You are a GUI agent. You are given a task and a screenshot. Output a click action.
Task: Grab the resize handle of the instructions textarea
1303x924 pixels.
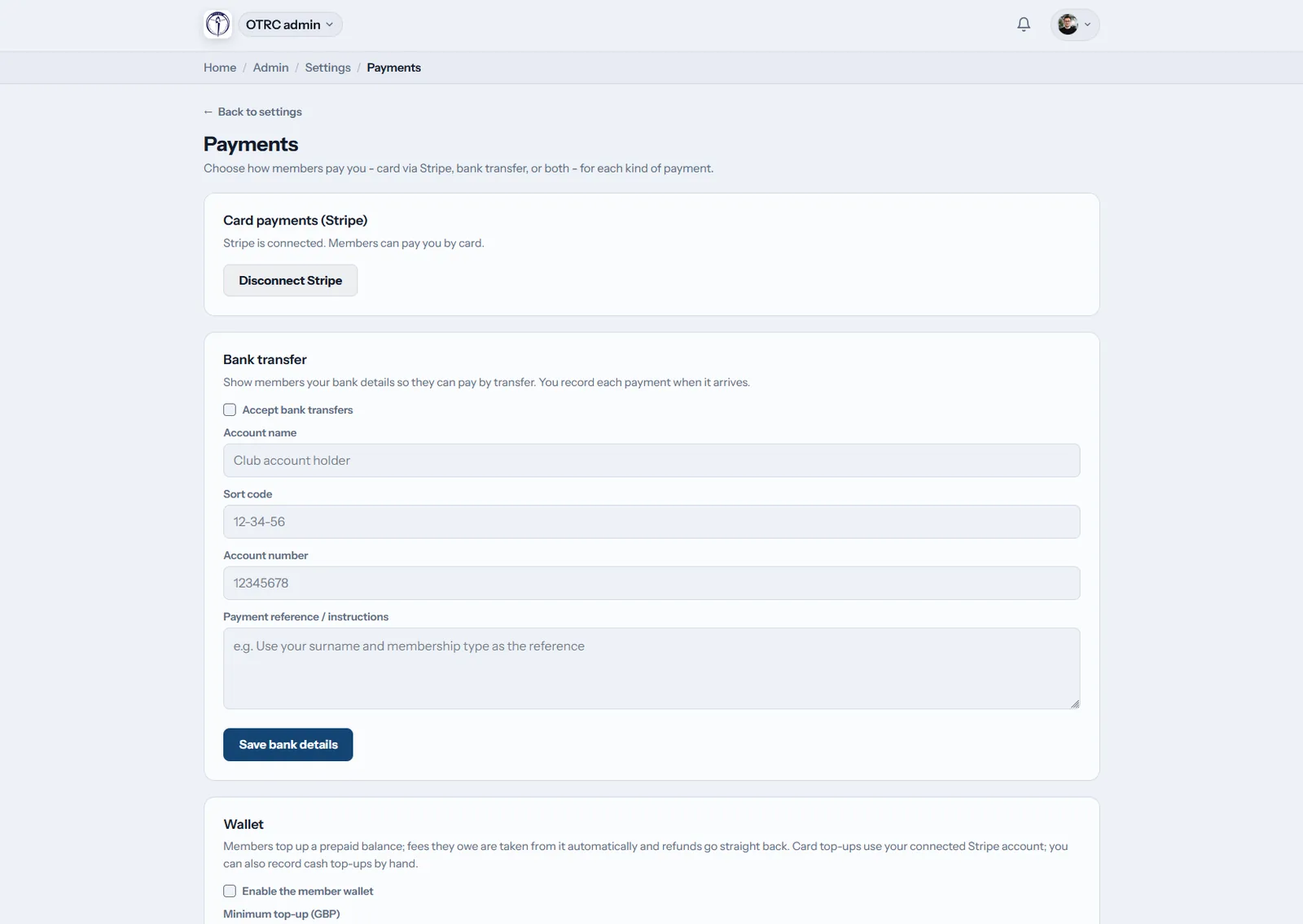[1075, 703]
